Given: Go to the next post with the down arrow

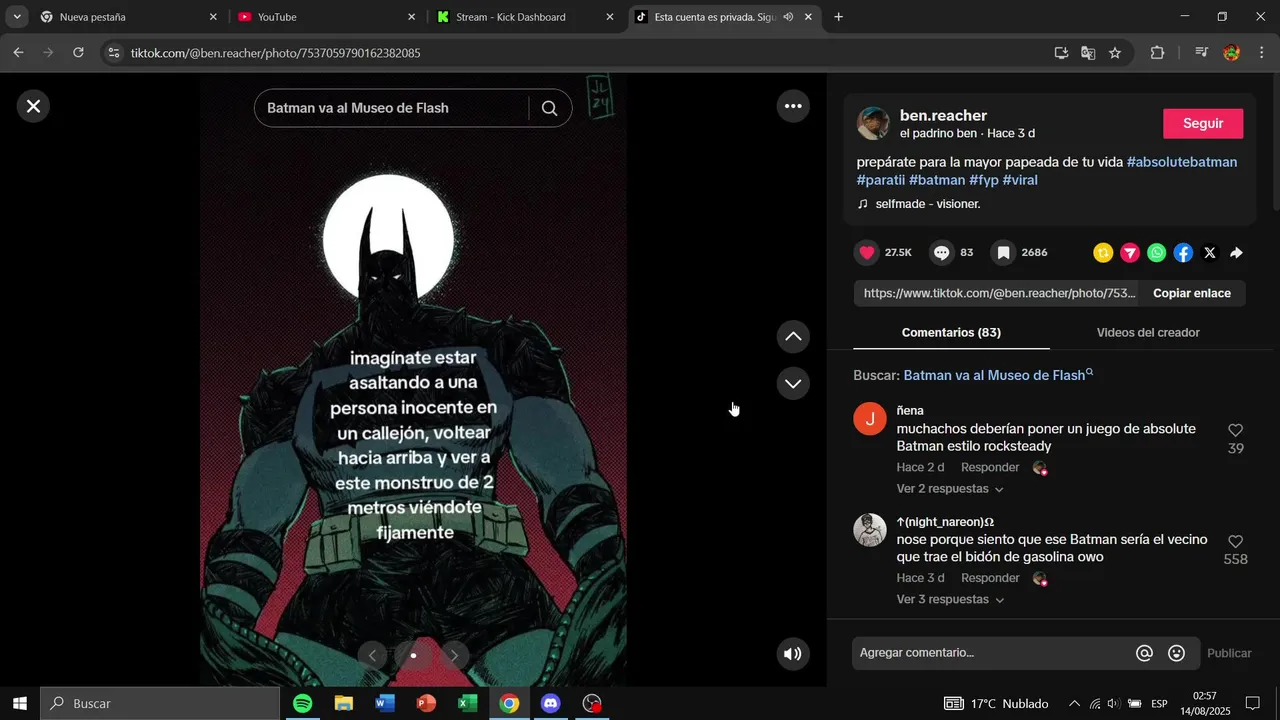Looking at the screenshot, I should point(793,383).
